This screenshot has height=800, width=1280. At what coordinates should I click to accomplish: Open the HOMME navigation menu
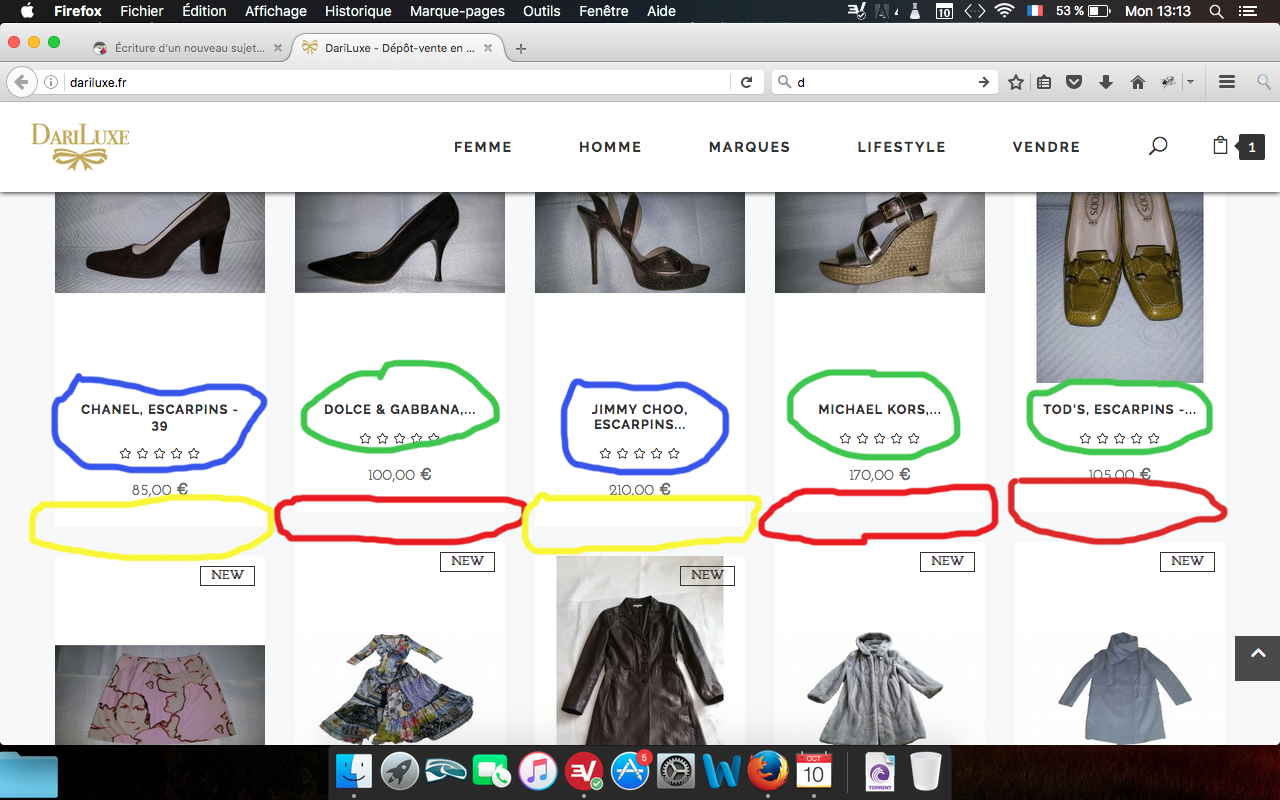point(610,147)
